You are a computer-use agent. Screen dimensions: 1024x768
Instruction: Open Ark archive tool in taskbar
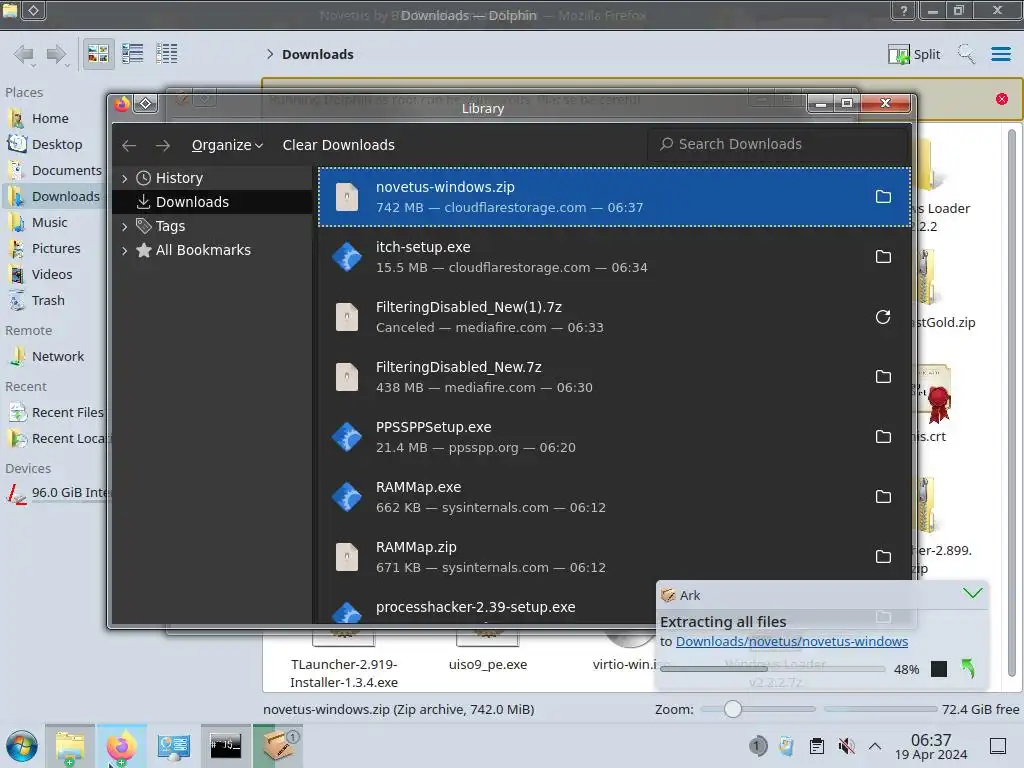[x=279, y=746]
